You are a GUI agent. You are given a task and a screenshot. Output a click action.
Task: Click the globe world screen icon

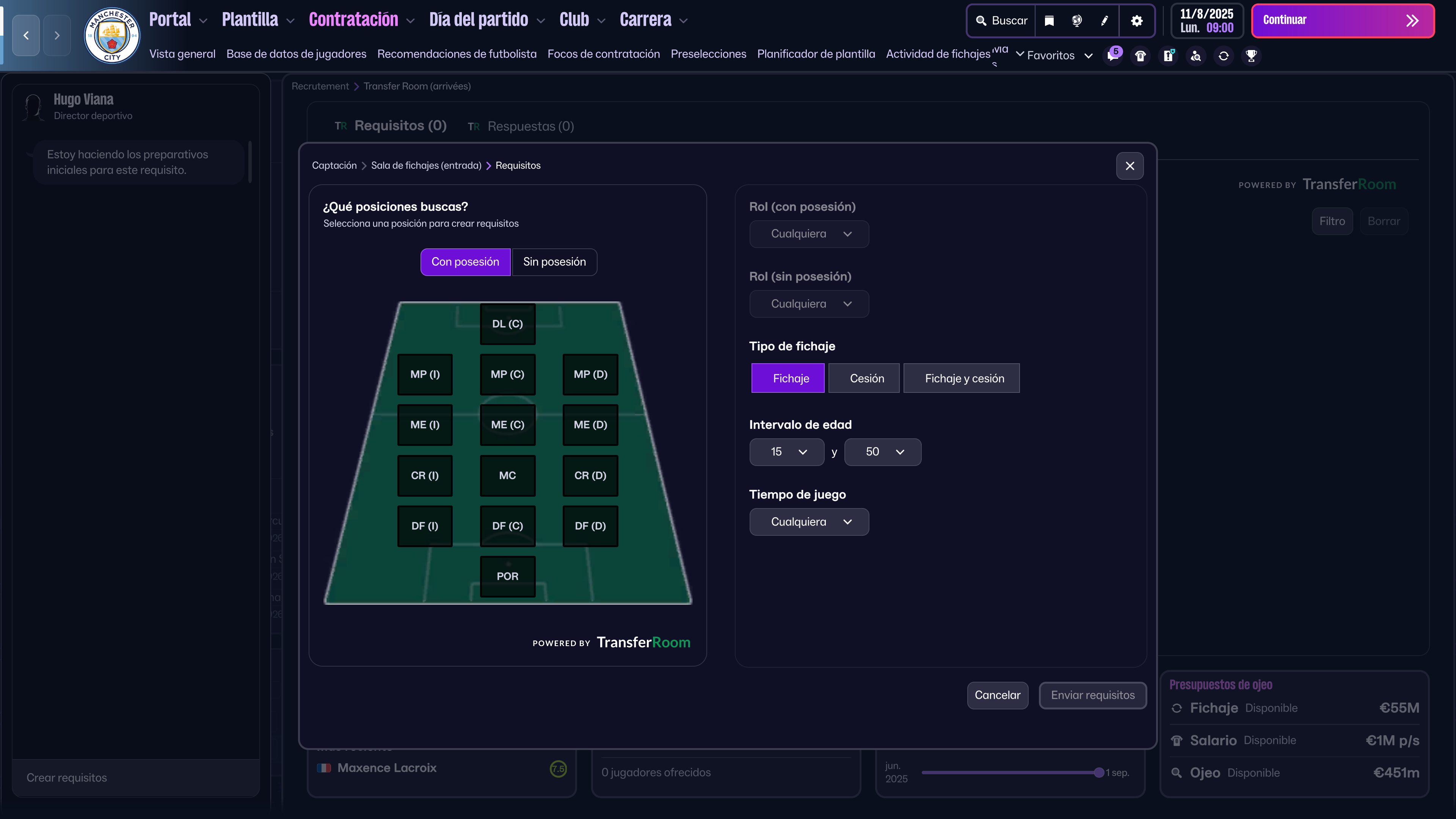(x=1076, y=20)
